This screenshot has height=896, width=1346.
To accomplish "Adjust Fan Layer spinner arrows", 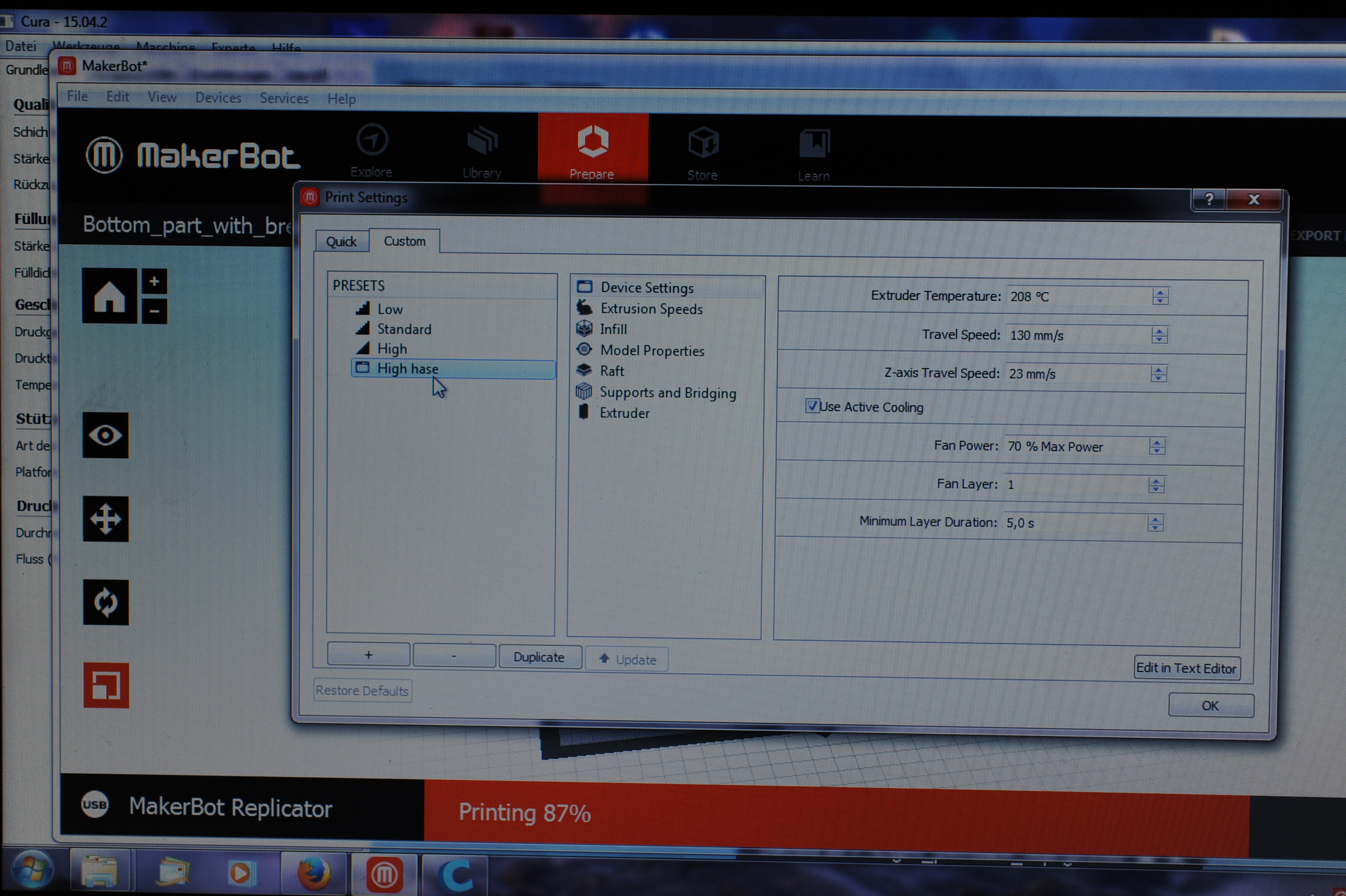I will [1156, 485].
